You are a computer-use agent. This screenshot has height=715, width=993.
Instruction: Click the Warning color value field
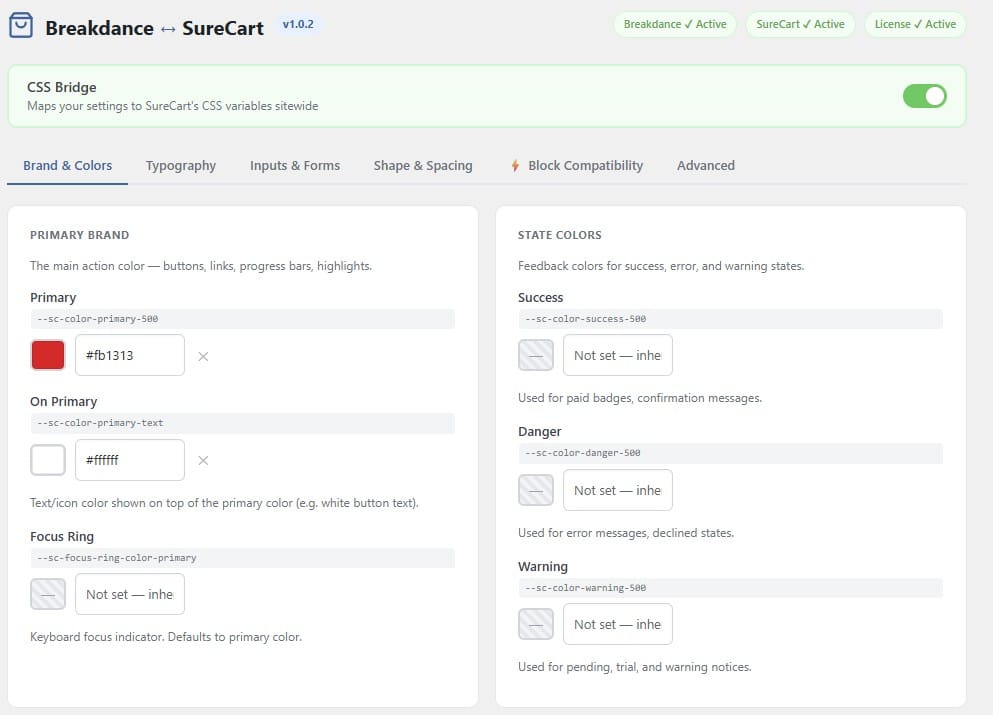click(x=617, y=624)
